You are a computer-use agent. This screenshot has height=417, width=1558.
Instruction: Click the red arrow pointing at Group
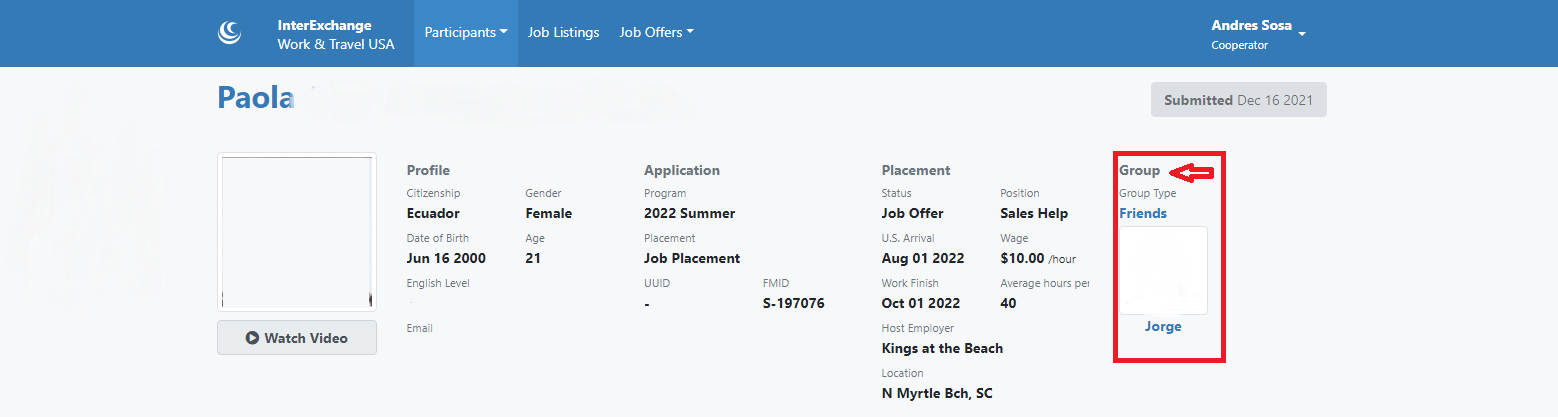1191,174
